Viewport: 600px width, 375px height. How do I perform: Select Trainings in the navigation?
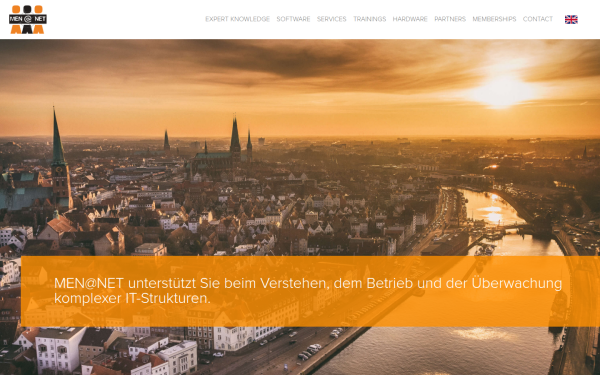click(x=370, y=19)
